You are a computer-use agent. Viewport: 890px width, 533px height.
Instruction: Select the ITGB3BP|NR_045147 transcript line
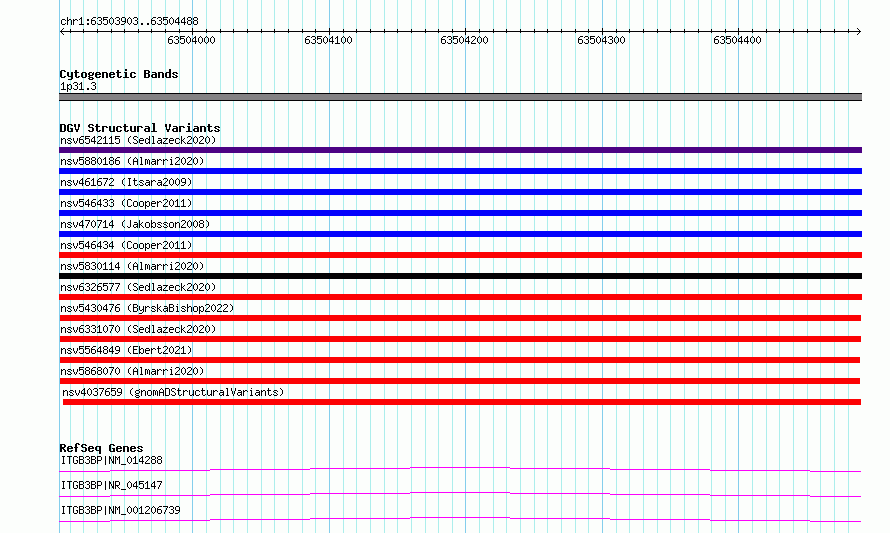click(460, 494)
